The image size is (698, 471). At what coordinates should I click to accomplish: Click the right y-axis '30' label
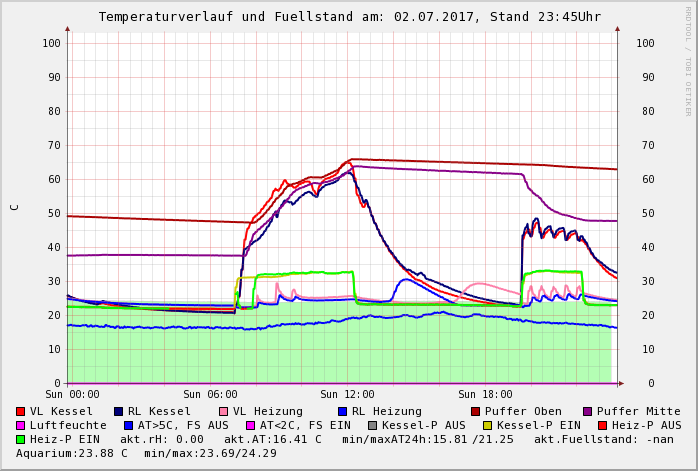[x=648, y=281]
